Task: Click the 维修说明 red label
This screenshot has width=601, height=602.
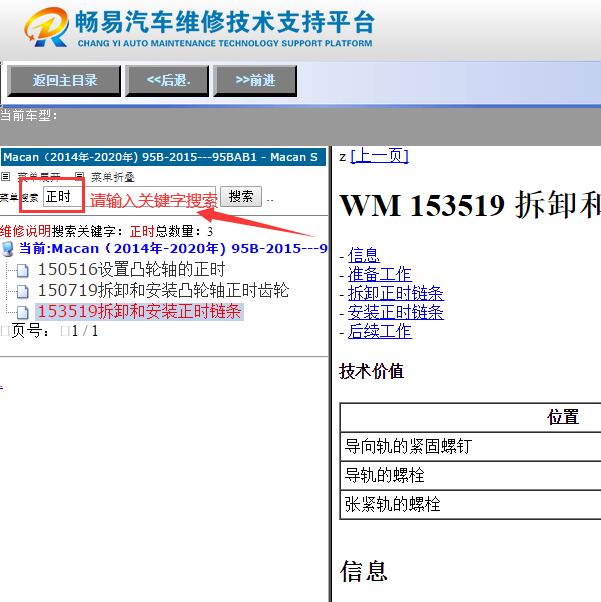Action: [25, 231]
